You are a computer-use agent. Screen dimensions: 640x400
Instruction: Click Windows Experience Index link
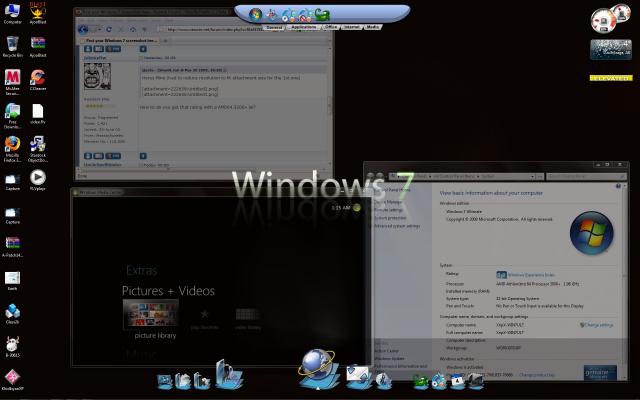click(531, 275)
